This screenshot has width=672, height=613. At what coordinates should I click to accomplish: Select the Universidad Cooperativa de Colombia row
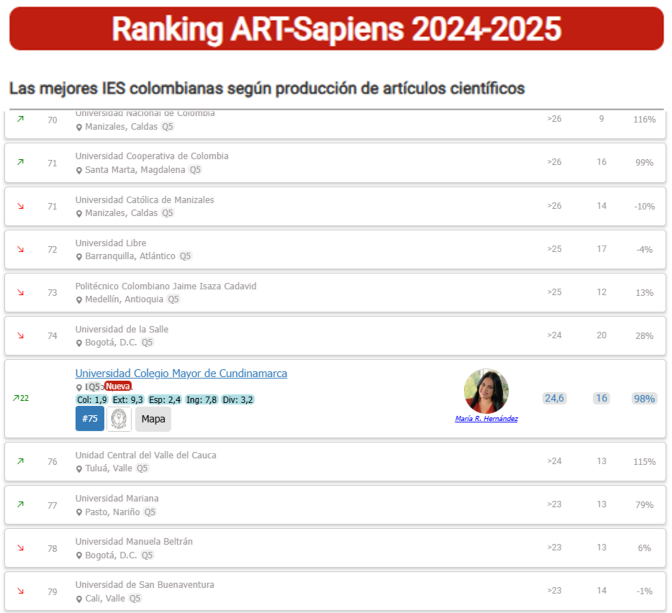[x=335, y=163]
